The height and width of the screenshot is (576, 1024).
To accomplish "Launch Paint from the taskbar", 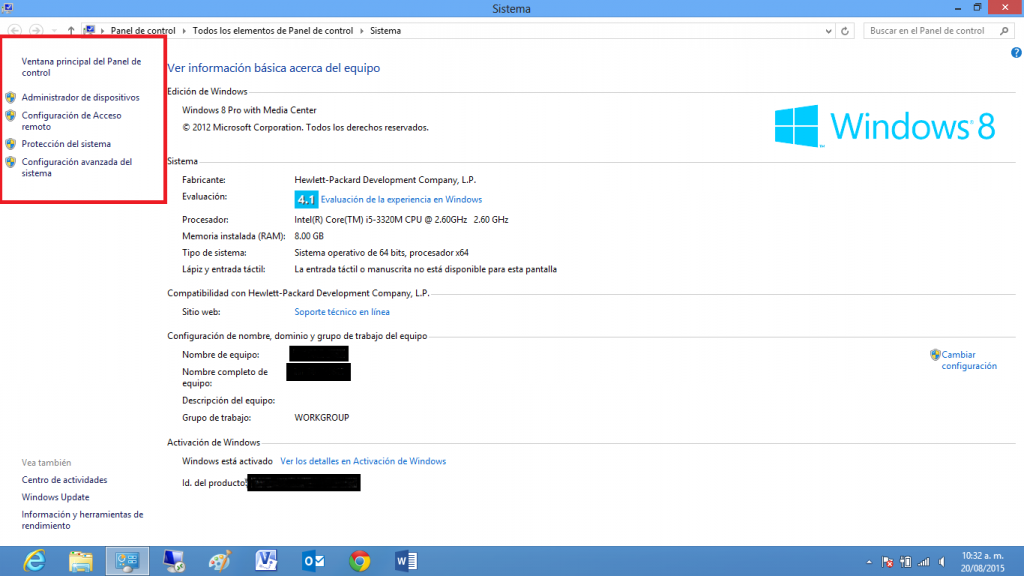I will click(220, 561).
